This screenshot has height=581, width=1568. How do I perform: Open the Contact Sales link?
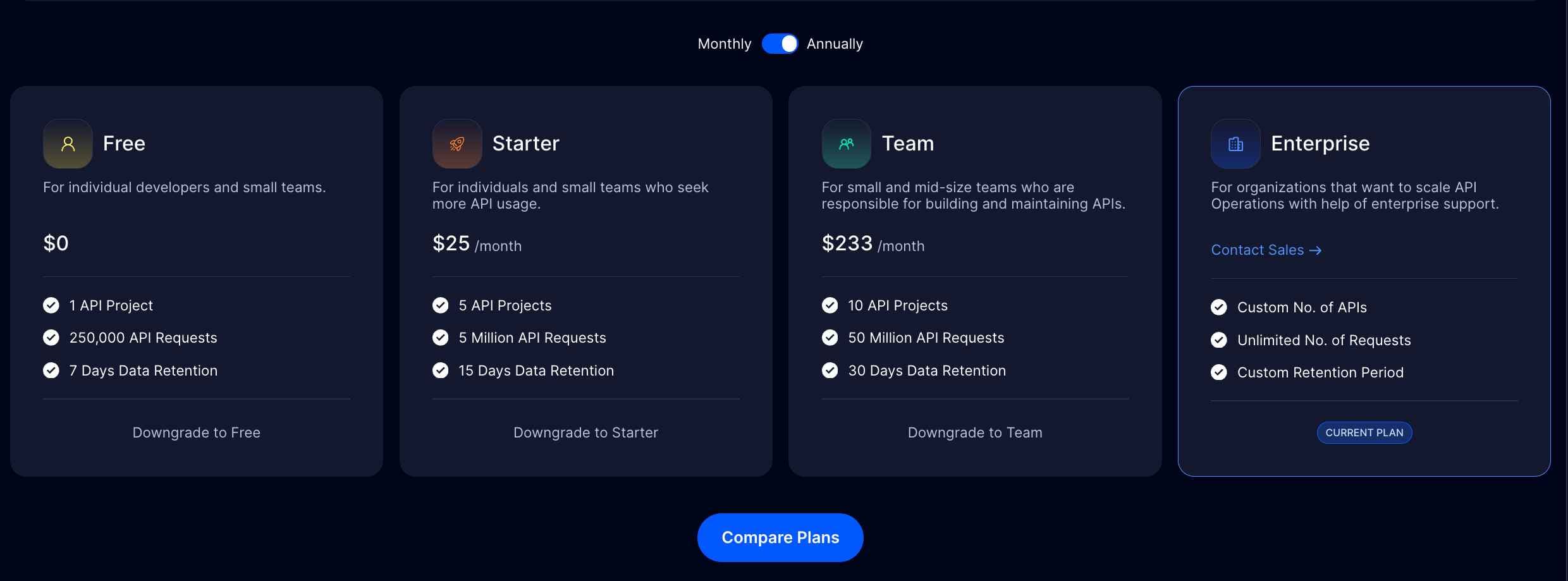tap(1266, 250)
